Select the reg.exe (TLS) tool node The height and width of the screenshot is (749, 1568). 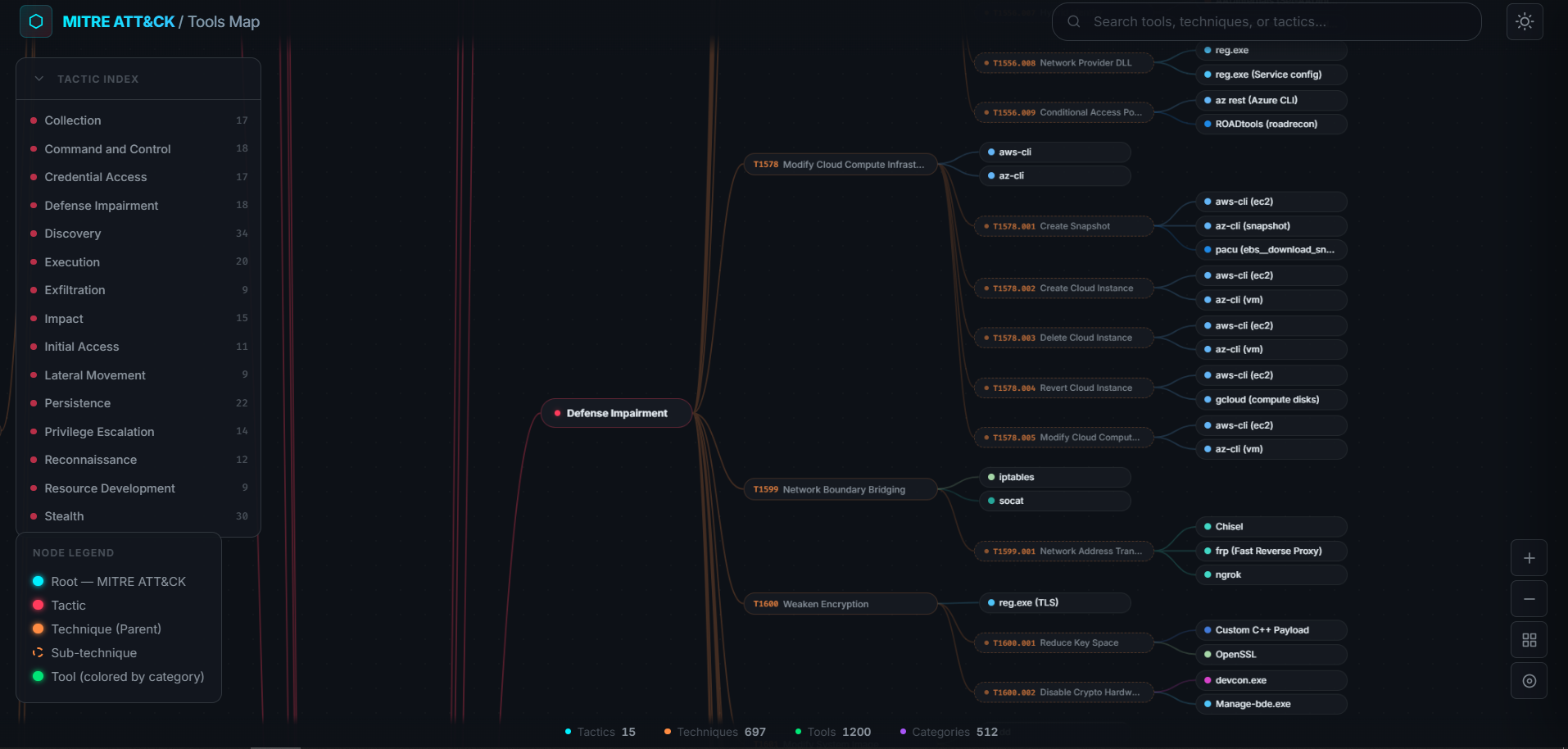1055,603
